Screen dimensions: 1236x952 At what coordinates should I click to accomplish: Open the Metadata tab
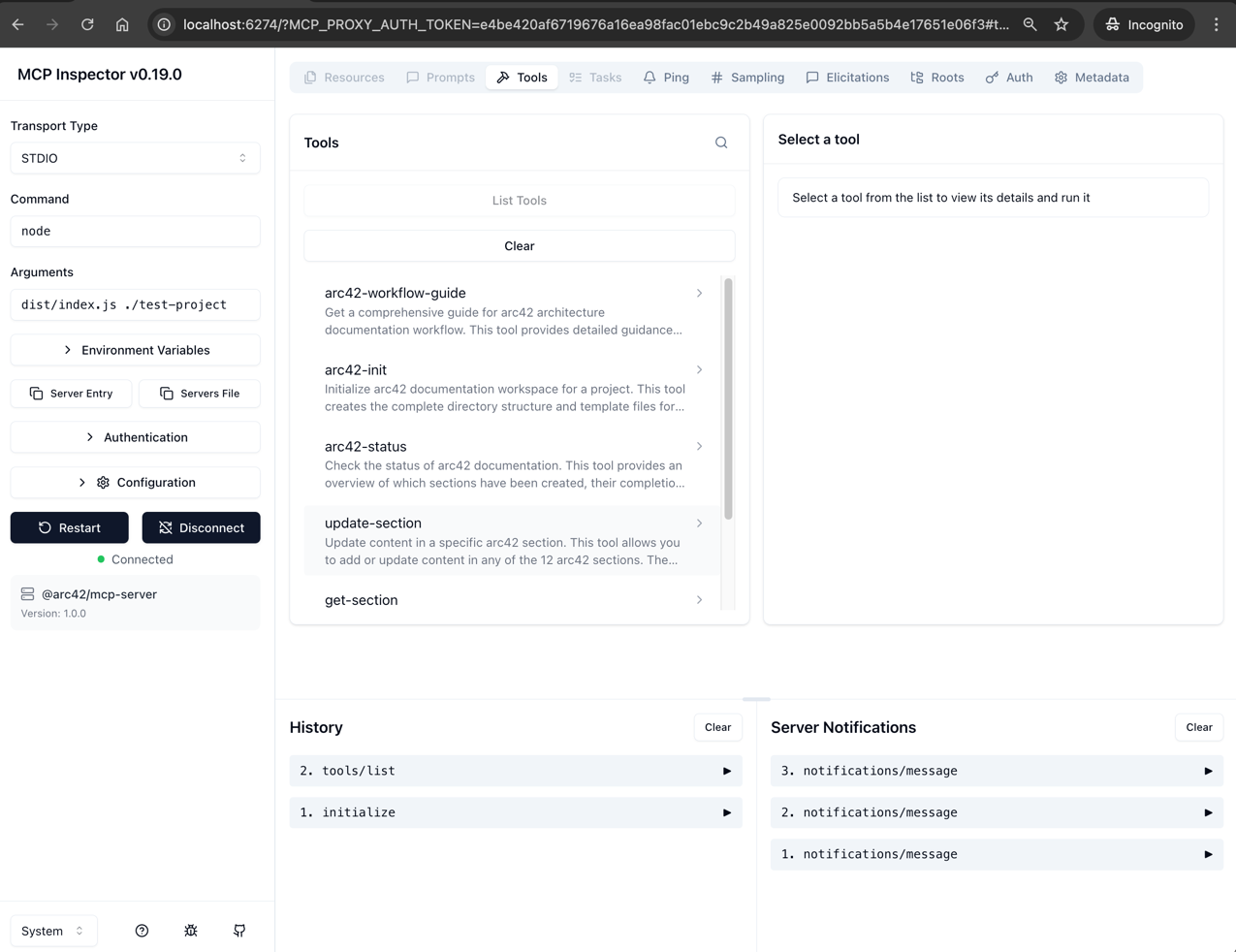[x=1092, y=78]
